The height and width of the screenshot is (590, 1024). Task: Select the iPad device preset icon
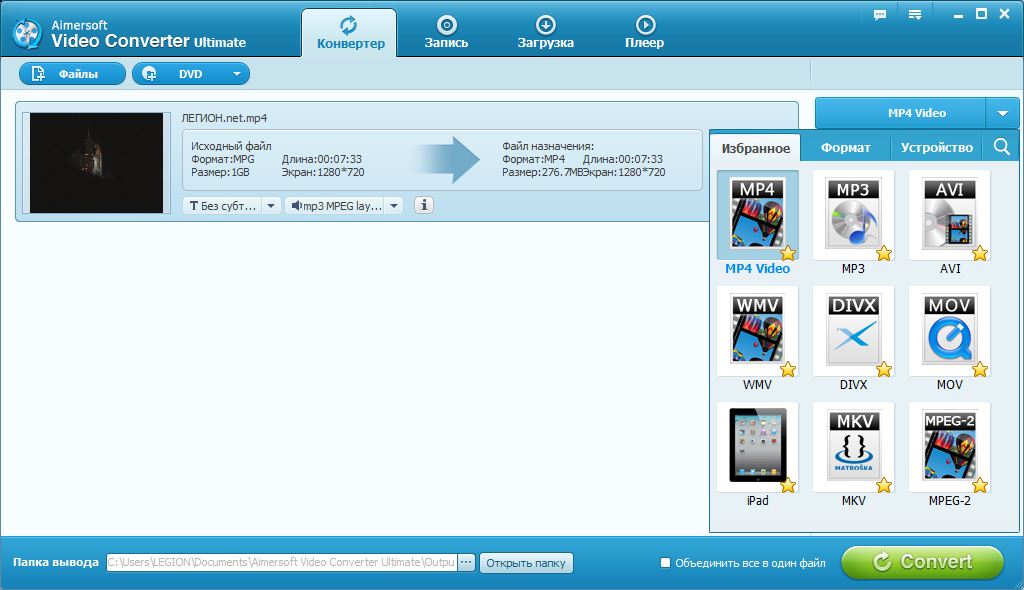click(757, 446)
